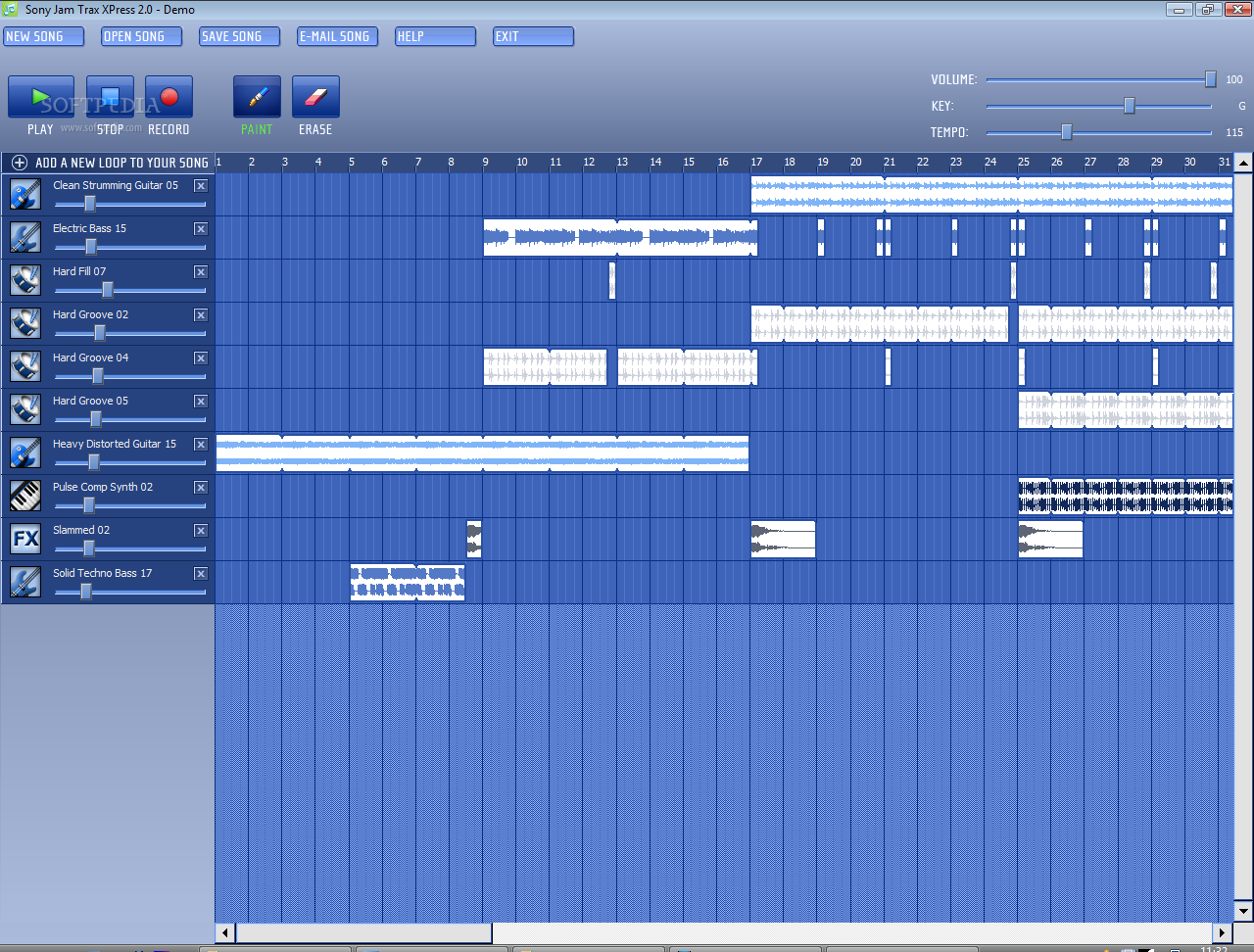1254x952 pixels.
Task: Click the KEY slider handle
Action: [x=1129, y=106]
